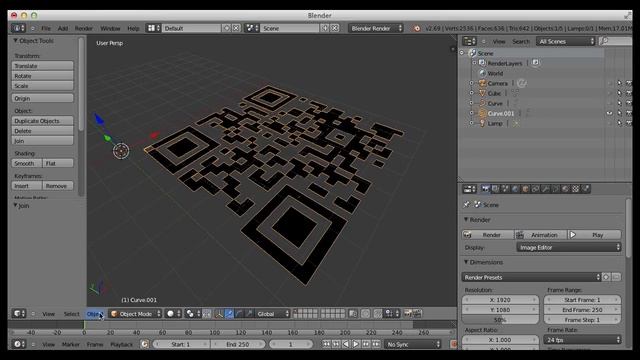The width and height of the screenshot is (640, 360).
Task: Click the Blender logo icon in header
Action: (417, 28)
